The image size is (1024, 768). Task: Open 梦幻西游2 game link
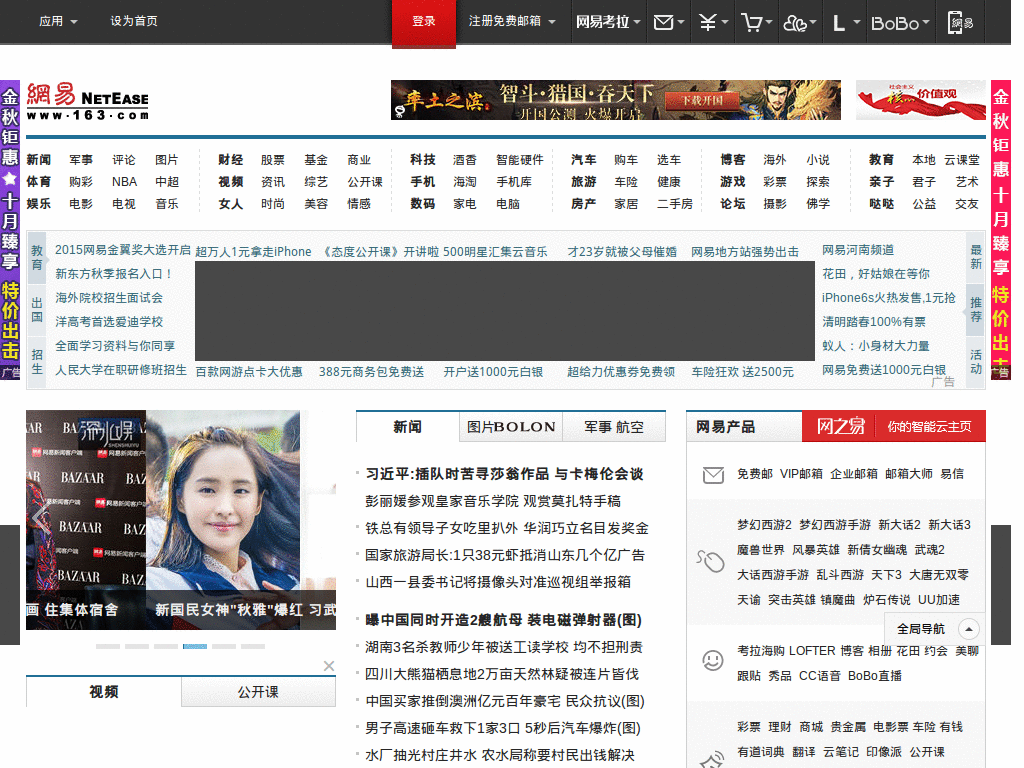click(764, 525)
